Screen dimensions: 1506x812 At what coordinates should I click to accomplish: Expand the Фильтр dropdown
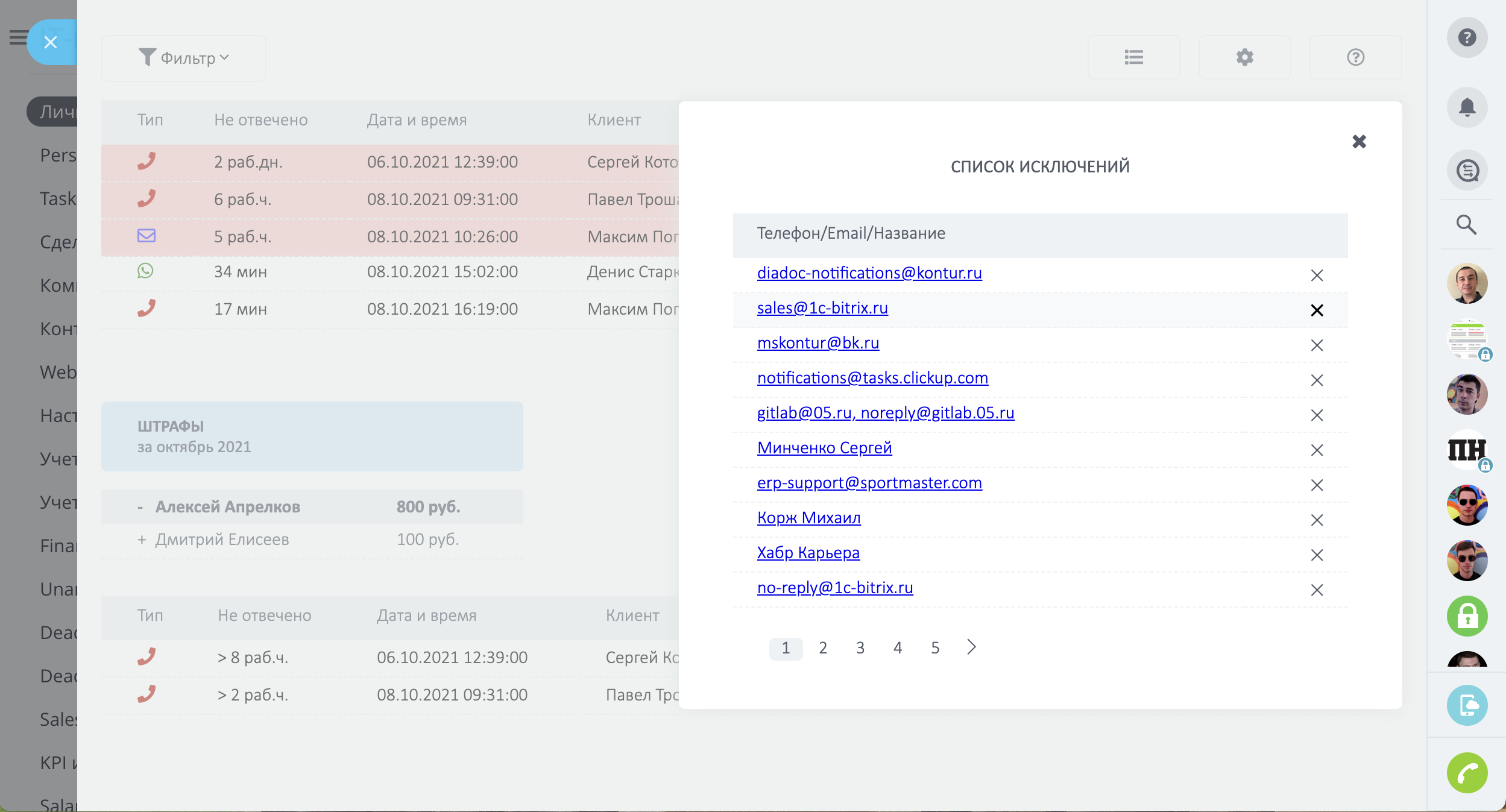[183, 58]
